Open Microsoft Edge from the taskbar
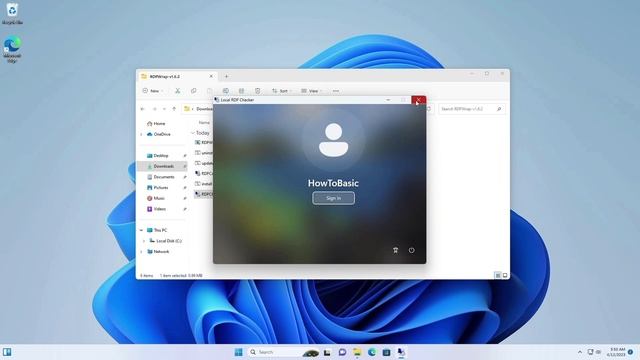640x360 pixels. click(372, 352)
